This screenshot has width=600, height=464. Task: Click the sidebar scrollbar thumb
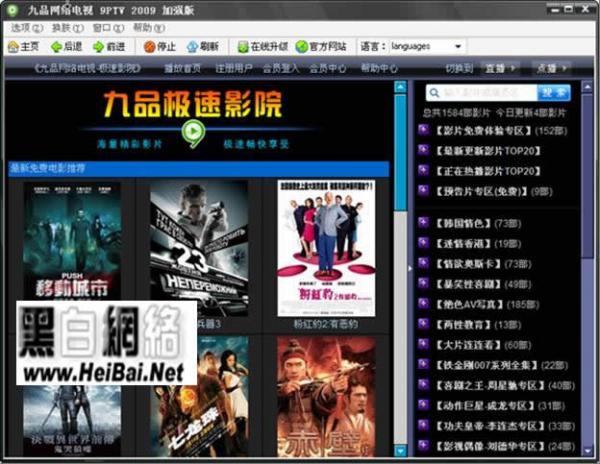(587, 176)
